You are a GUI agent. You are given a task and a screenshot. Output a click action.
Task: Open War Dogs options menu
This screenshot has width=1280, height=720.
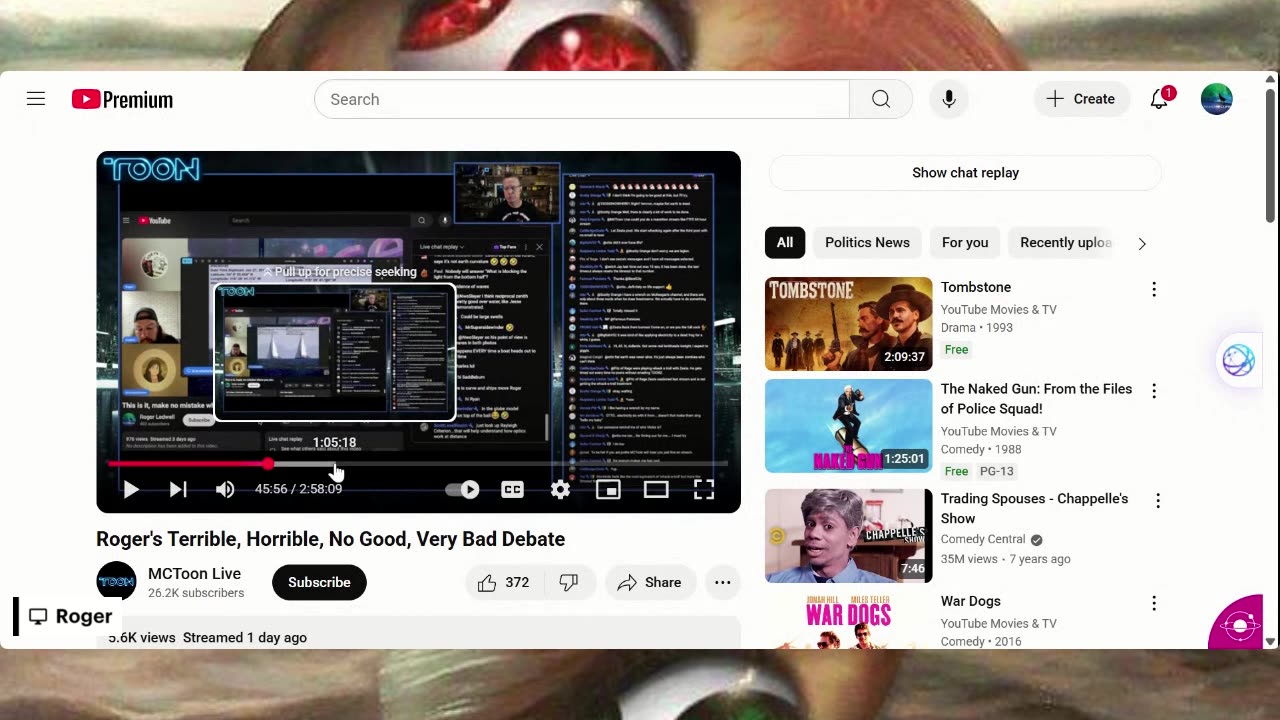(1154, 603)
